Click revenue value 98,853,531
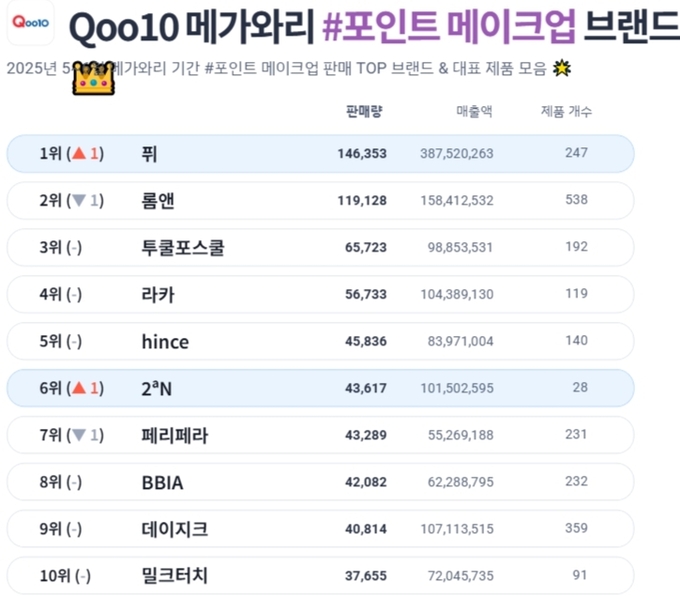This screenshot has width=680, height=596. coord(460,247)
